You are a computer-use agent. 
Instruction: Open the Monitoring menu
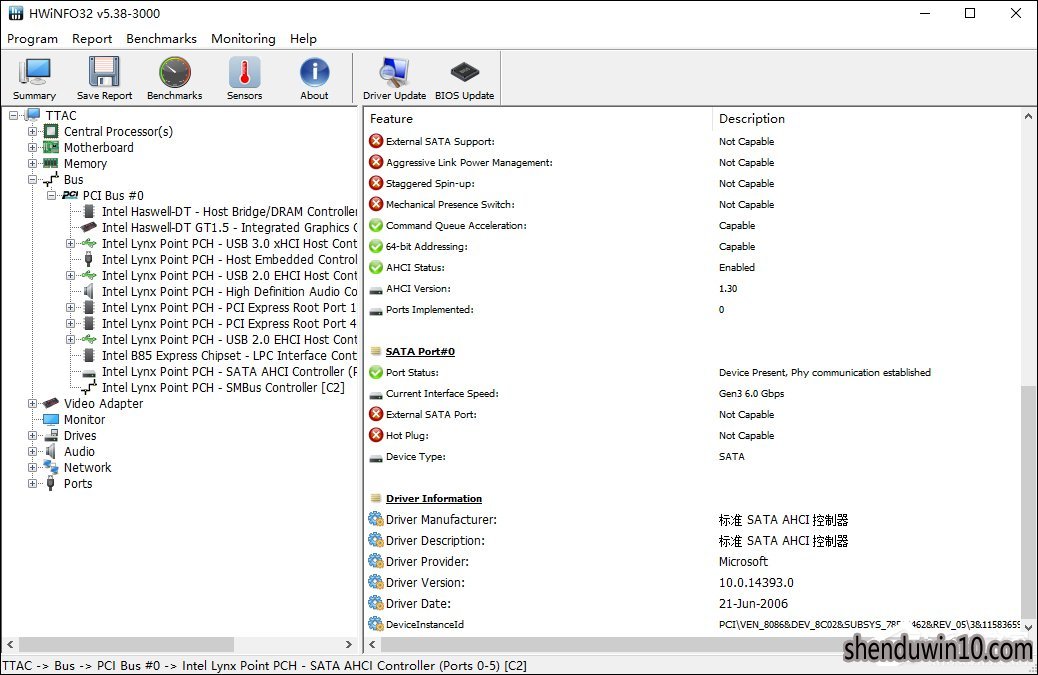[243, 38]
